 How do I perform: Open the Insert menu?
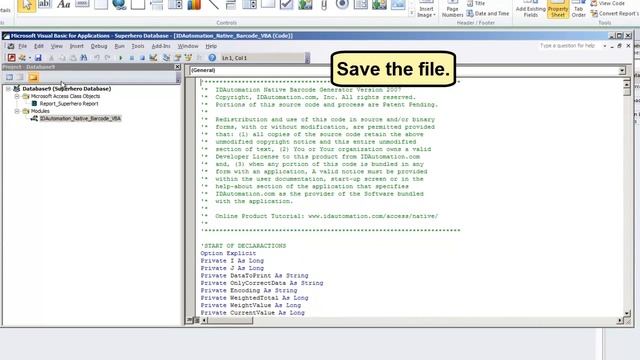click(77, 46)
